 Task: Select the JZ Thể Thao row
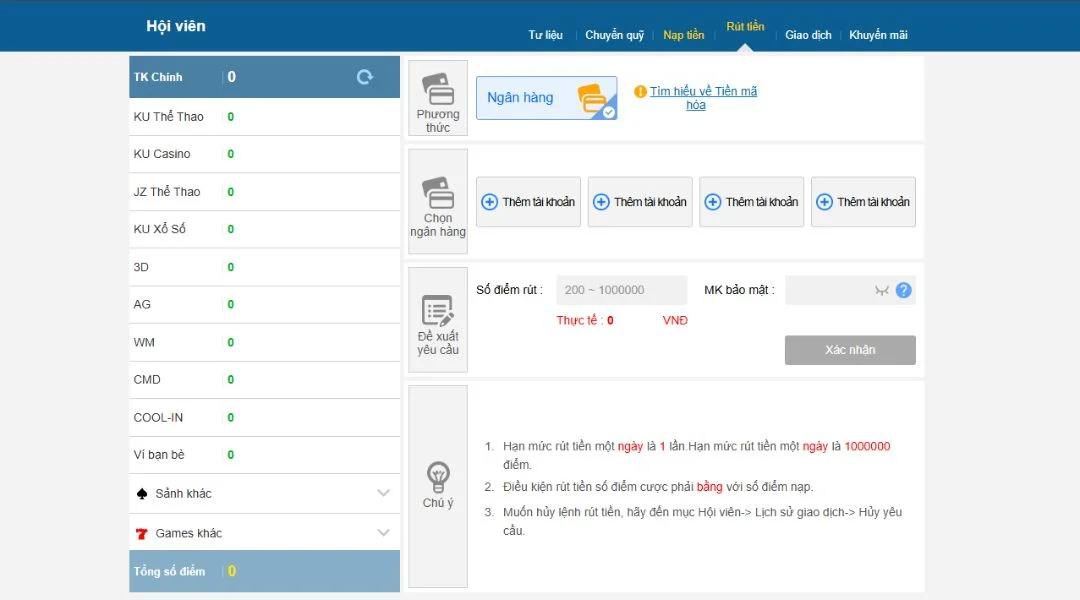click(x=264, y=192)
